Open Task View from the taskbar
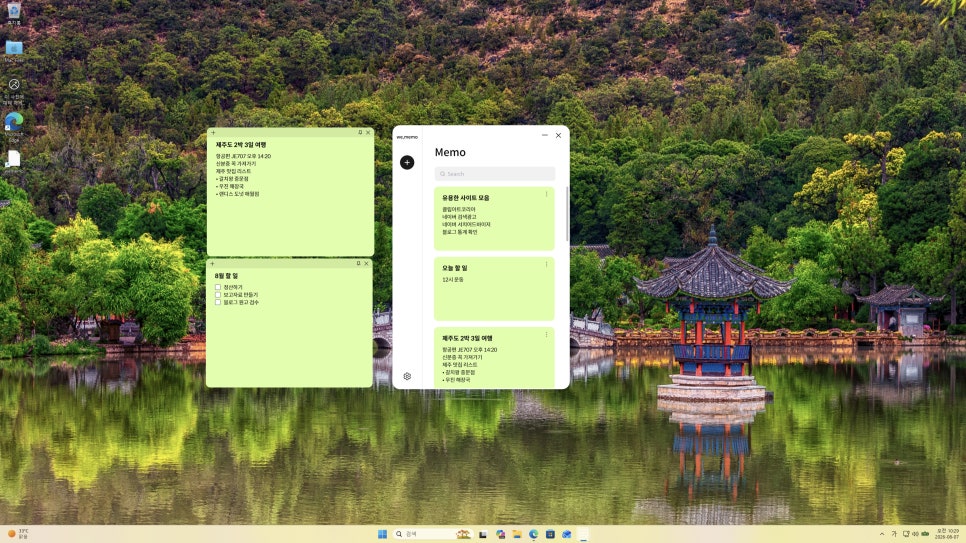This screenshot has width=966, height=543. [483, 534]
